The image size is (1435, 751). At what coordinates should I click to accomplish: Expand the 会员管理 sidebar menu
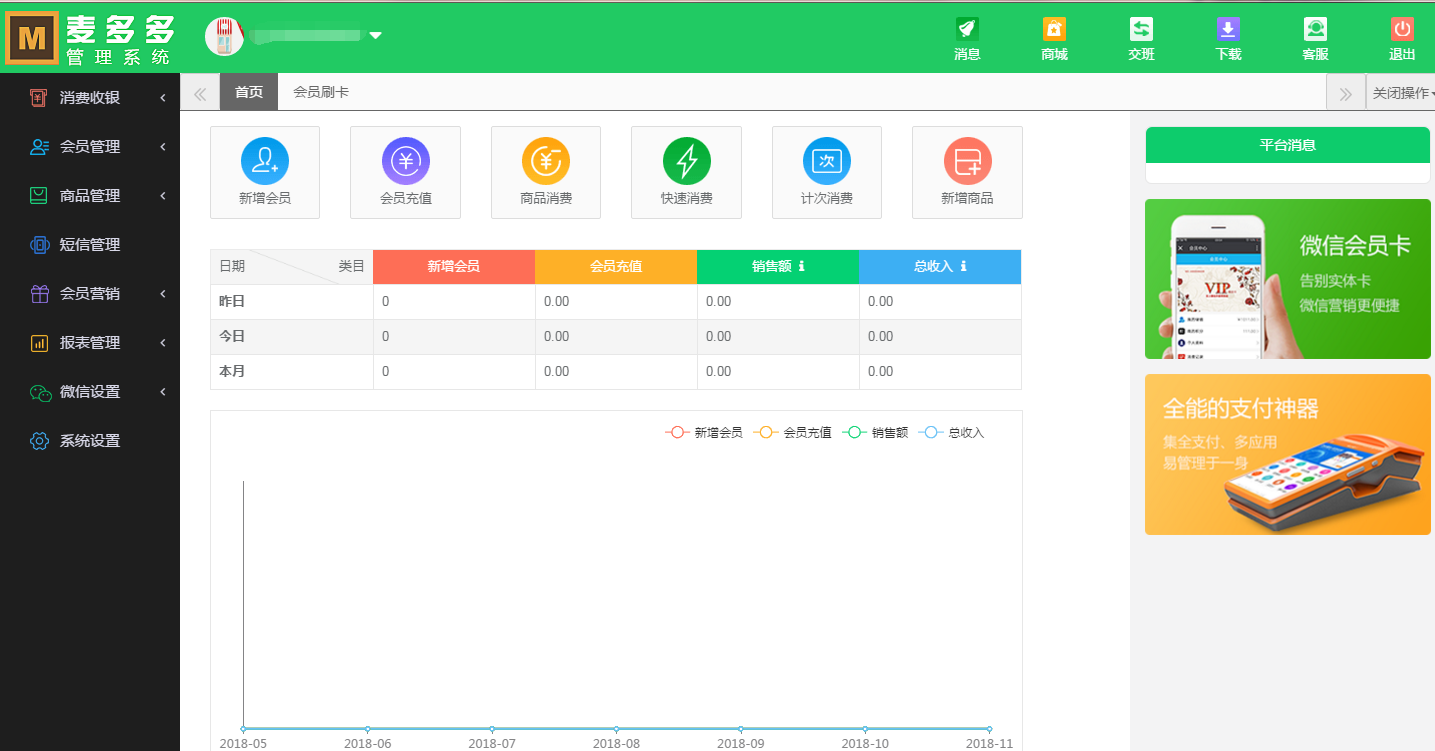[x=90, y=147]
